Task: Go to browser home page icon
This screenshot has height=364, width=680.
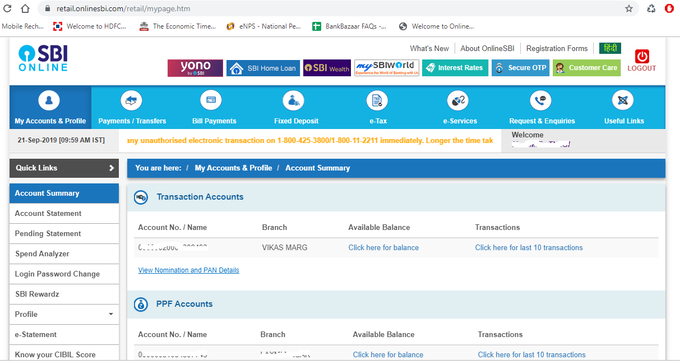Action: click(x=25, y=9)
